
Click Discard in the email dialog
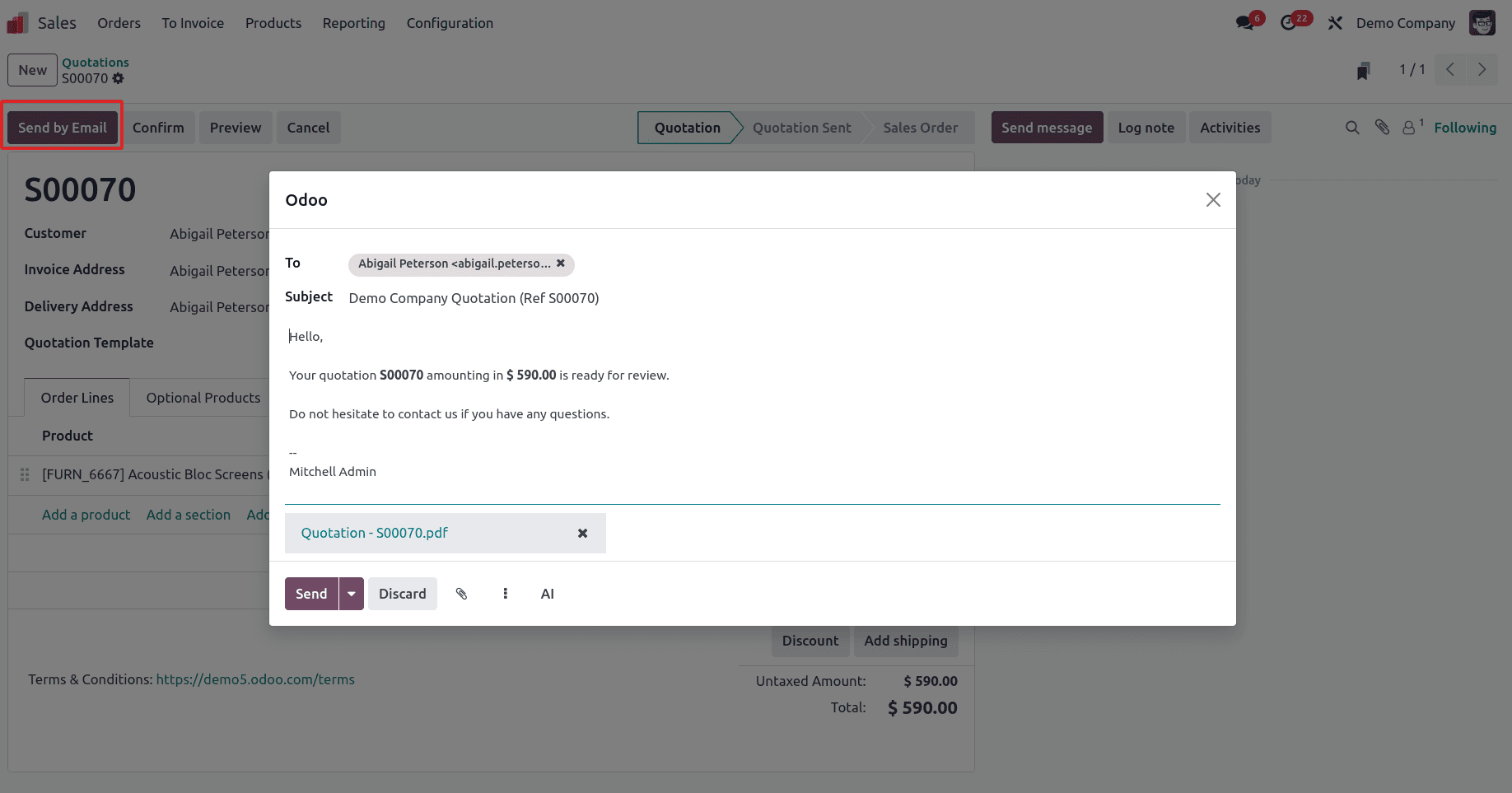403,594
